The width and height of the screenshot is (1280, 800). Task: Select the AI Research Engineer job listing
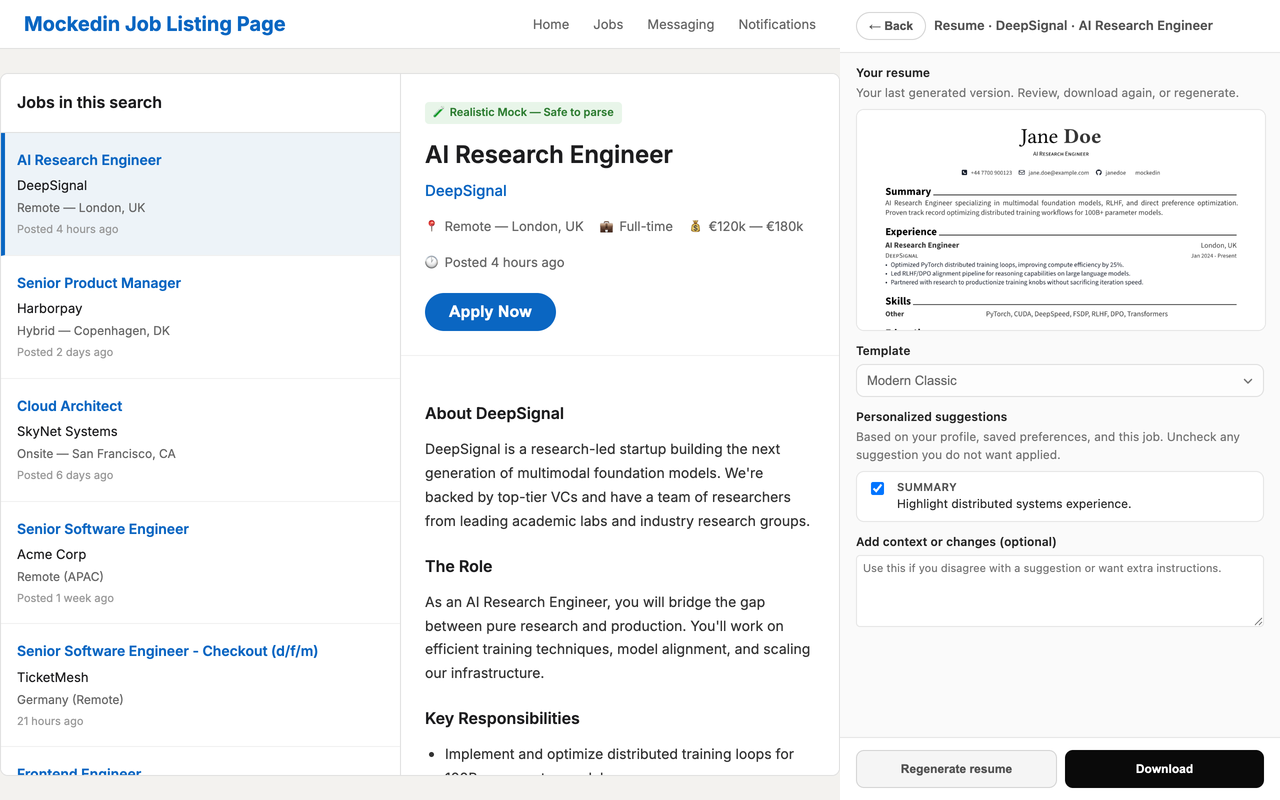(x=201, y=194)
